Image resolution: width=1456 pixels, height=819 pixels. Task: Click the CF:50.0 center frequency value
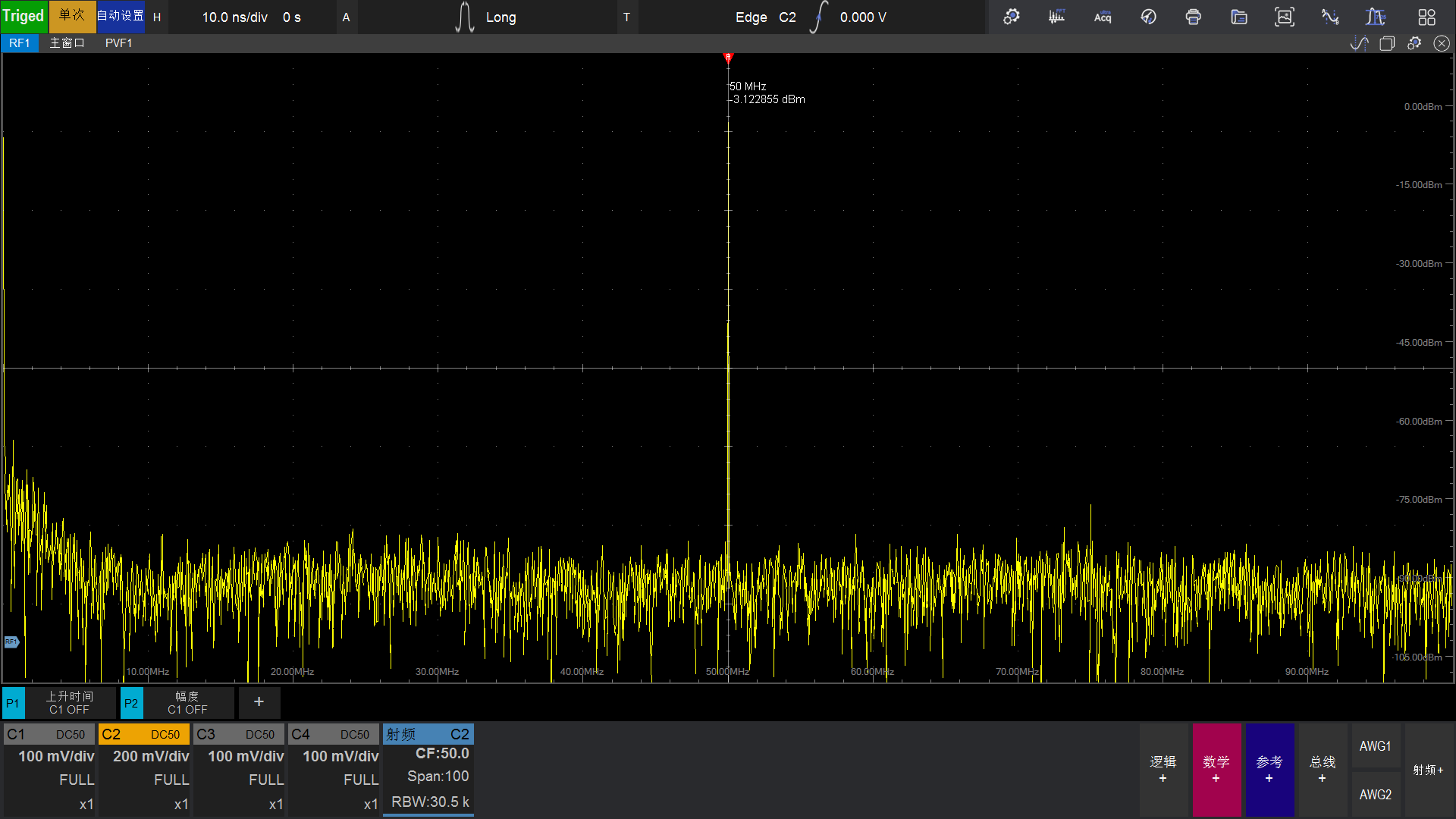tap(442, 754)
